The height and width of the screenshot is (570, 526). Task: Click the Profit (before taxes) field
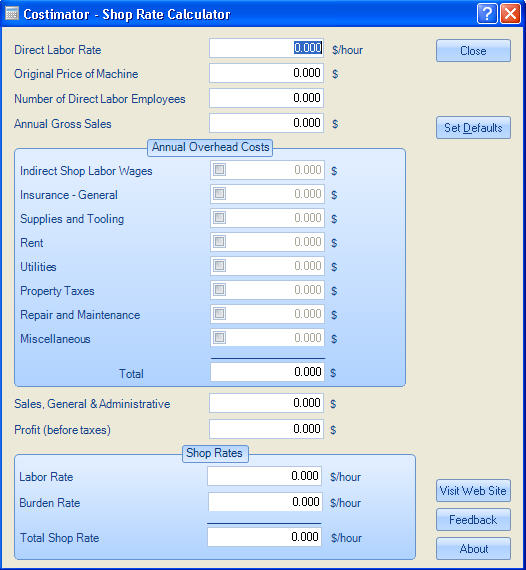click(x=266, y=429)
